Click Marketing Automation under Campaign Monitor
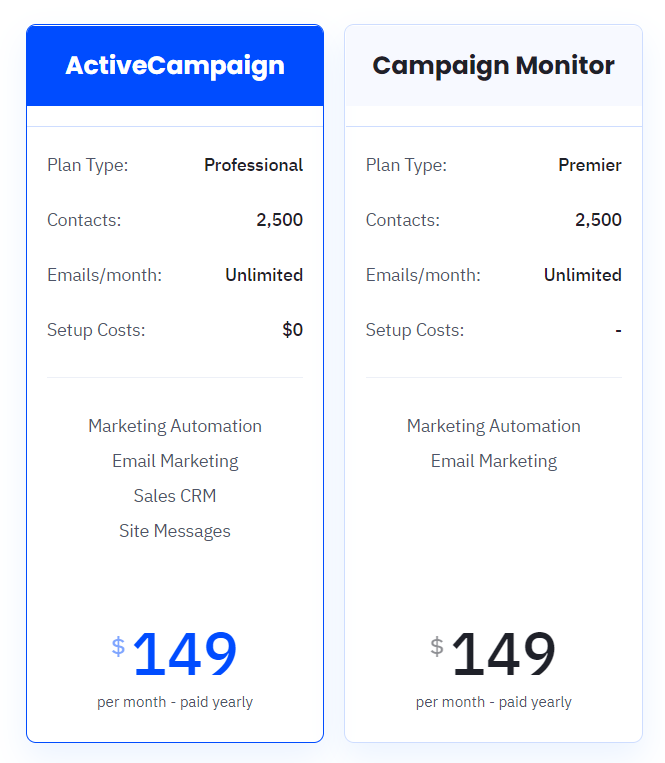Viewport: 665px width, 763px height. click(494, 426)
